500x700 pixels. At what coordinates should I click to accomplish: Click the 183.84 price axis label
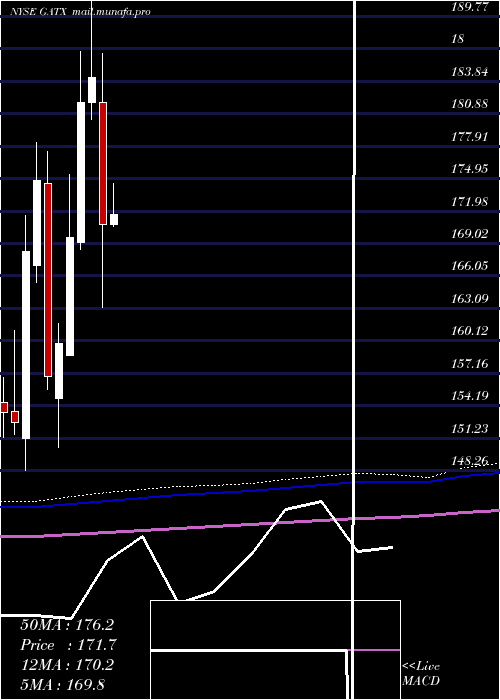click(470, 72)
